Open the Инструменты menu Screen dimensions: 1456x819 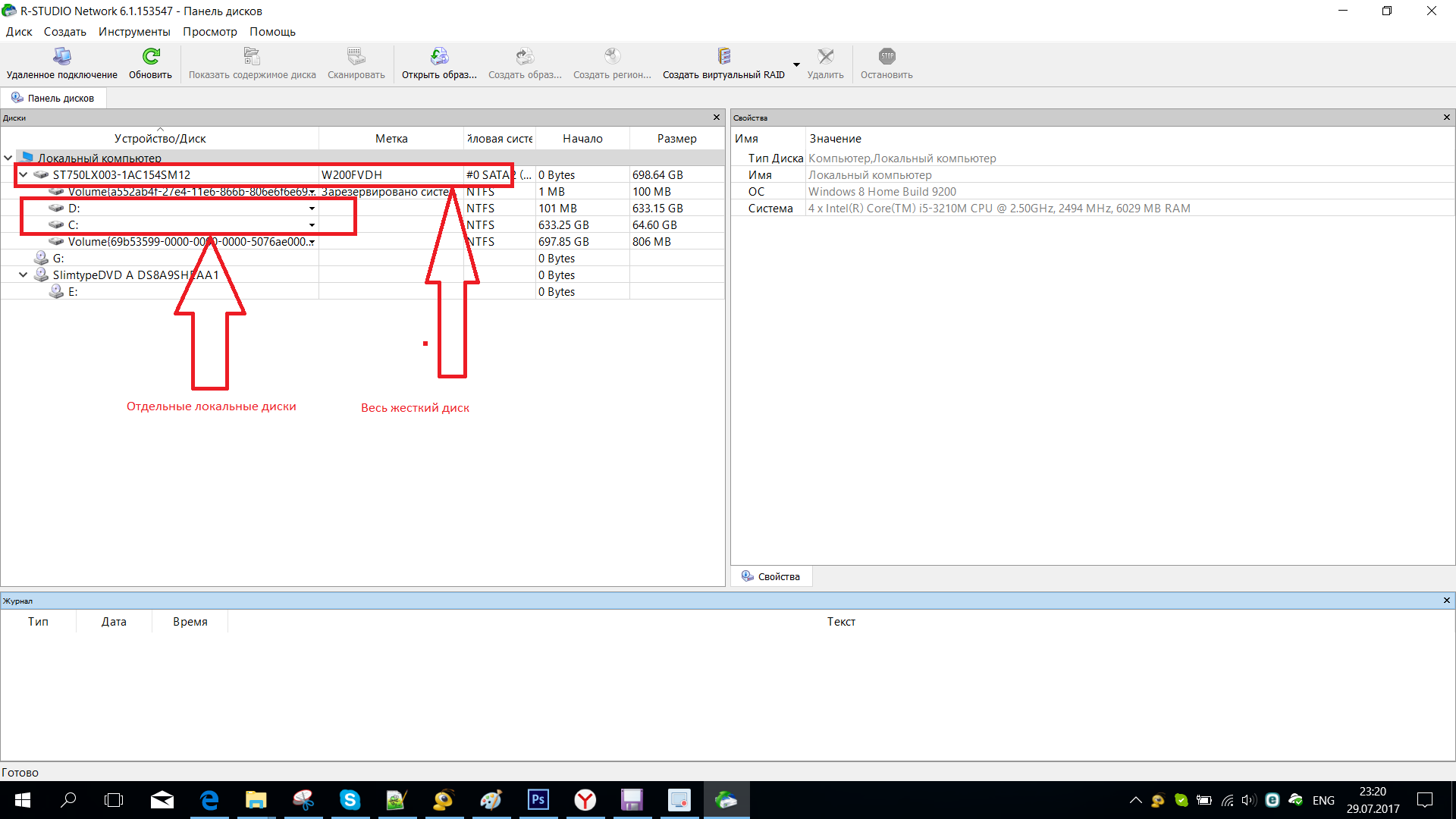tap(134, 32)
